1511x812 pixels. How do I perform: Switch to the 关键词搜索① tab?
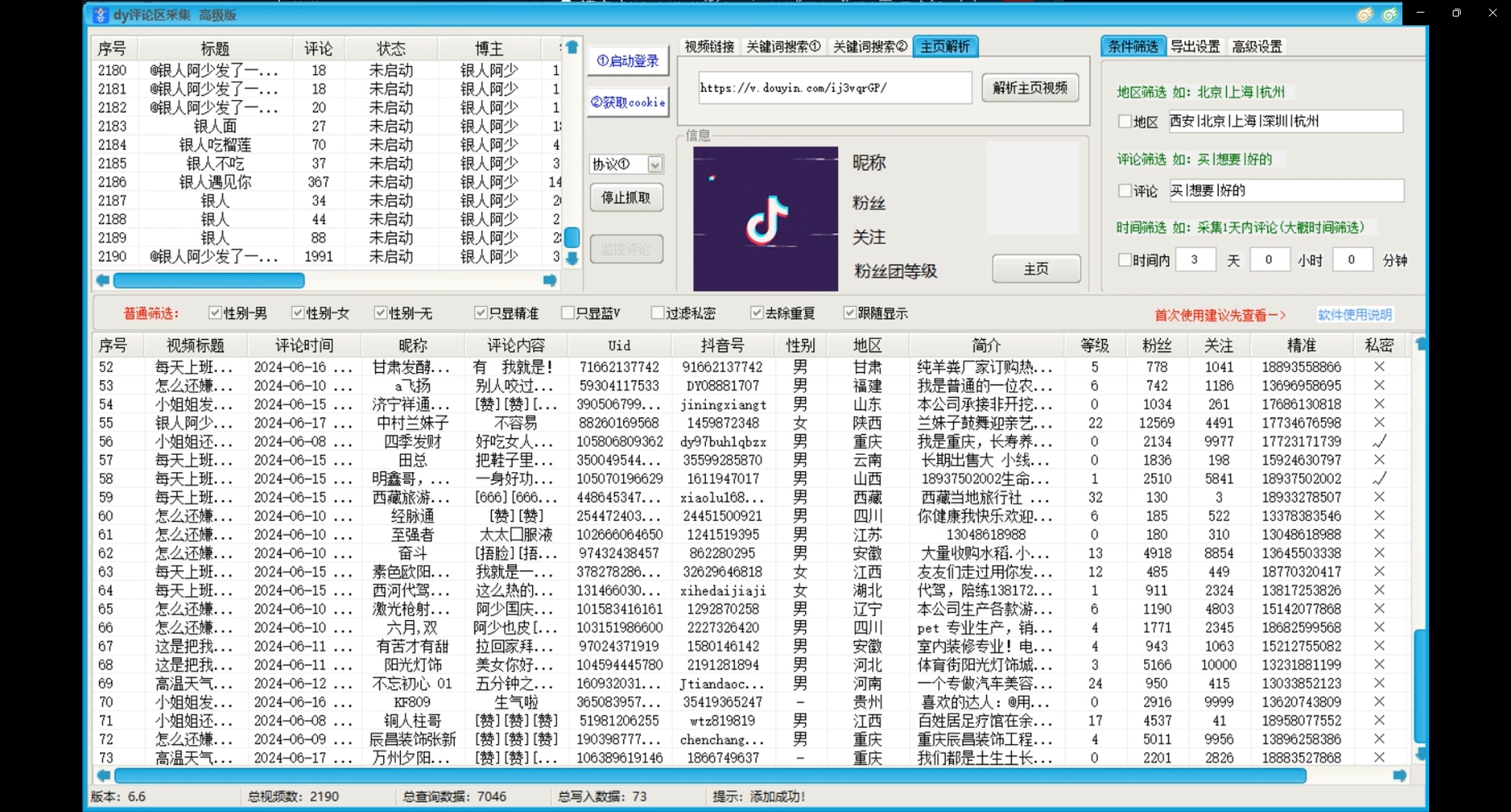pyautogui.click(x=781, y=46)
